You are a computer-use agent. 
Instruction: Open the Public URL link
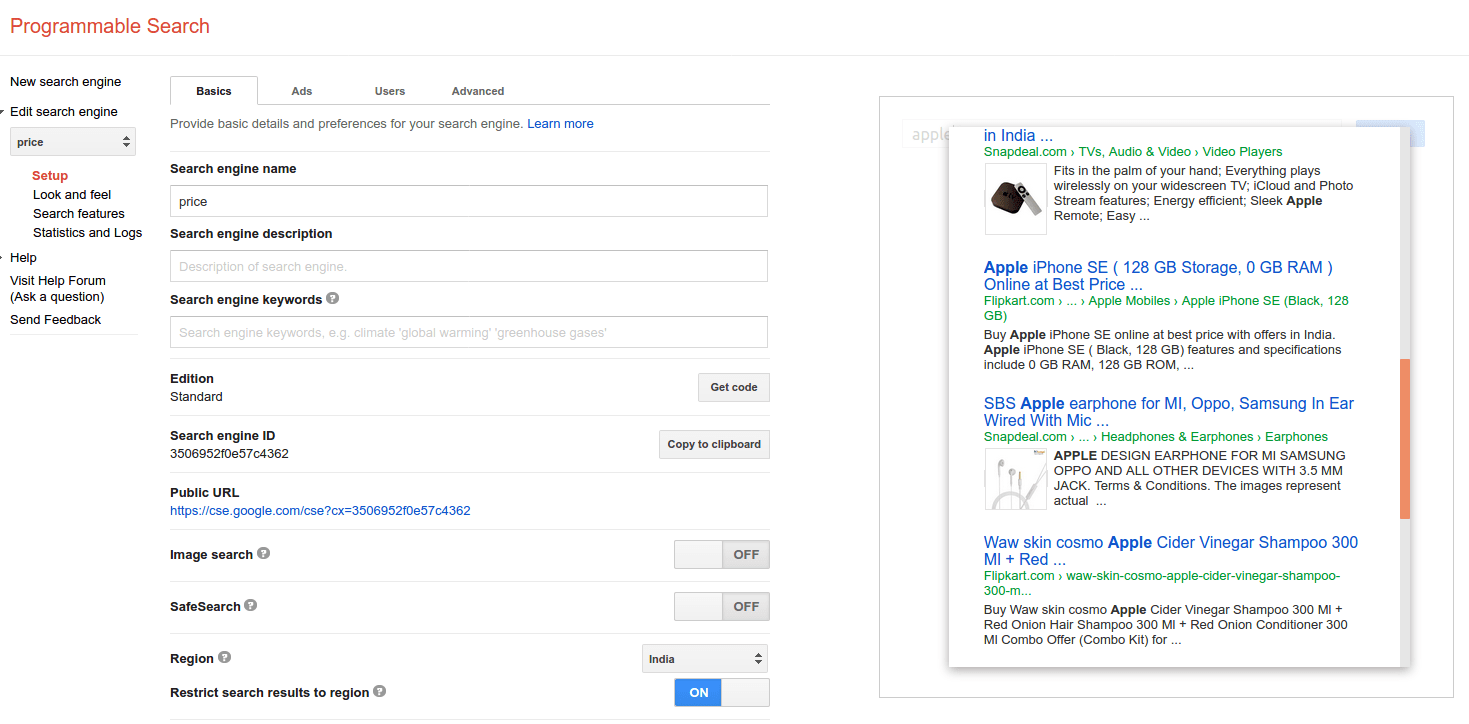coord(320,510)
